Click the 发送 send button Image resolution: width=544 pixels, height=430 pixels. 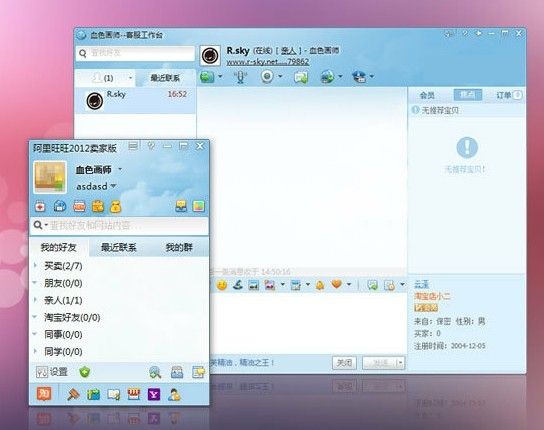380,363
